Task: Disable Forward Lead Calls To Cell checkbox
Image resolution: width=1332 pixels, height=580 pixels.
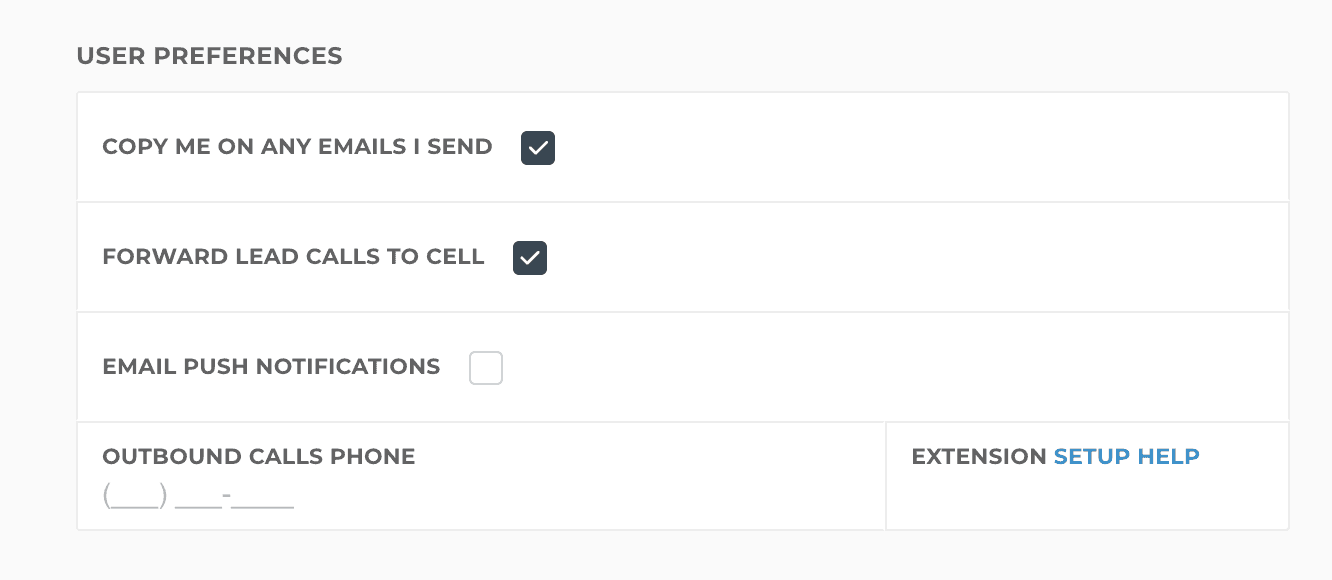Action: (530, 258)
